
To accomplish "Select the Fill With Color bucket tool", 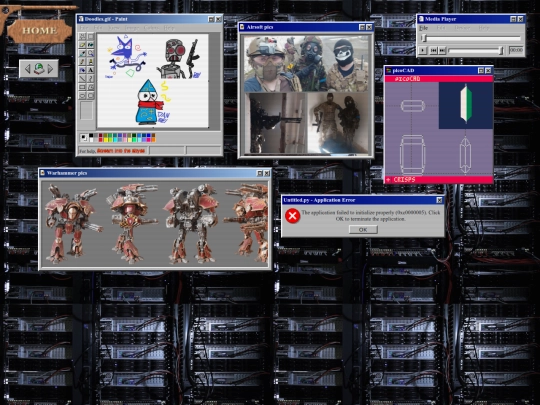I will [91, 45].
